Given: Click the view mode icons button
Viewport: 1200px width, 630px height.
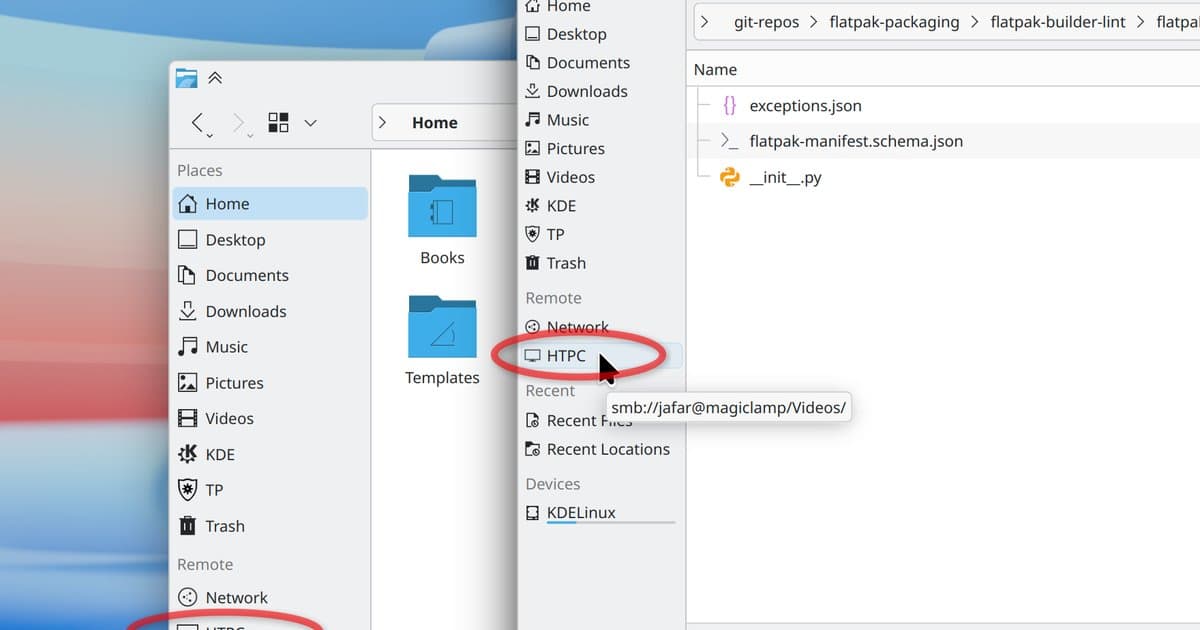Looking at the screenshot, I should 279,122.
